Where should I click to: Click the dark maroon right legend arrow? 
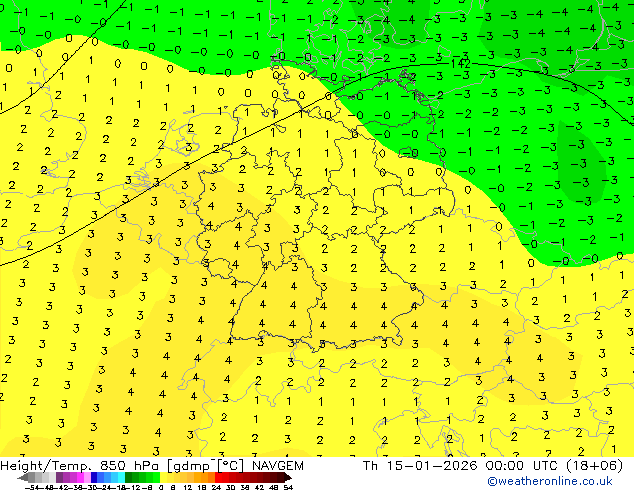point(288,478)
